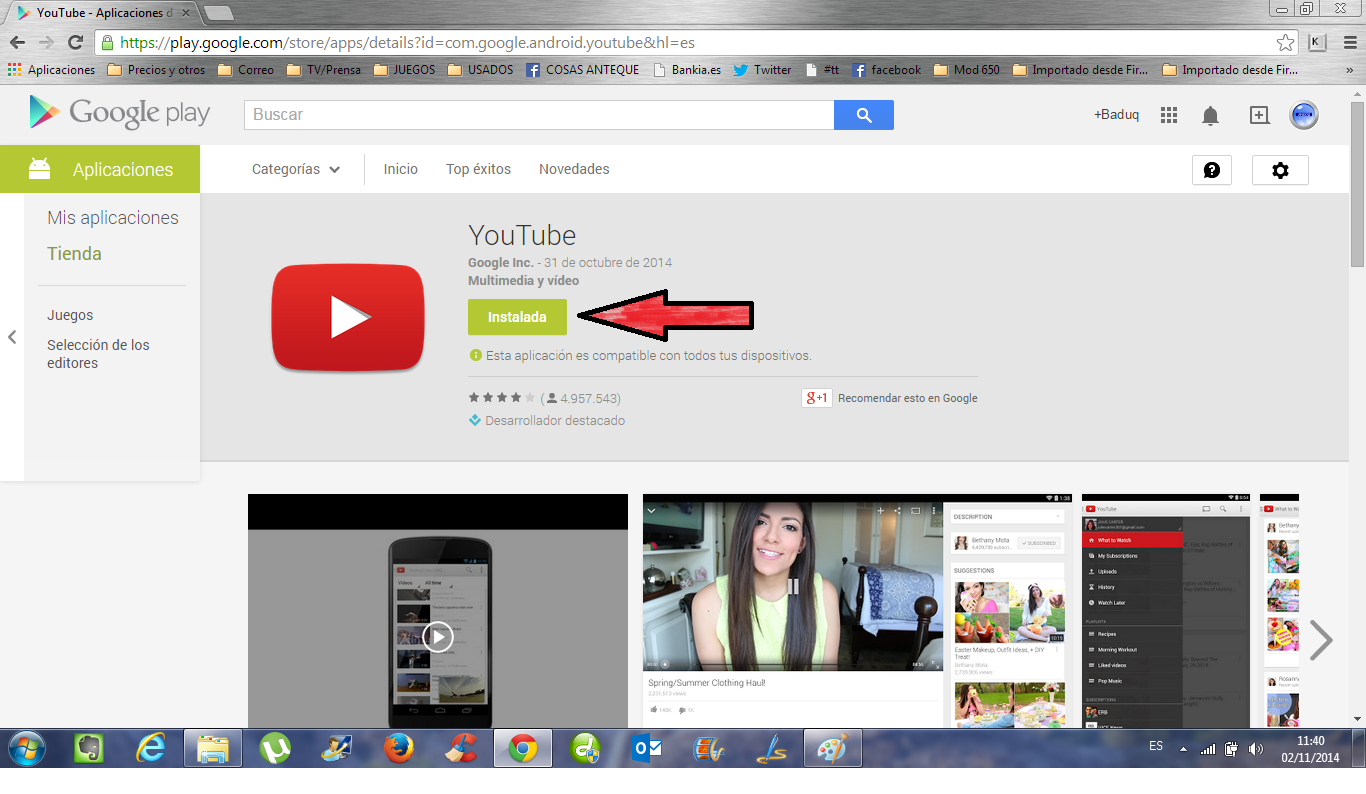Screen dimensions: 1366x794
Task: Play the YouTube promo video thumbnail
Action: coord(437,637)
